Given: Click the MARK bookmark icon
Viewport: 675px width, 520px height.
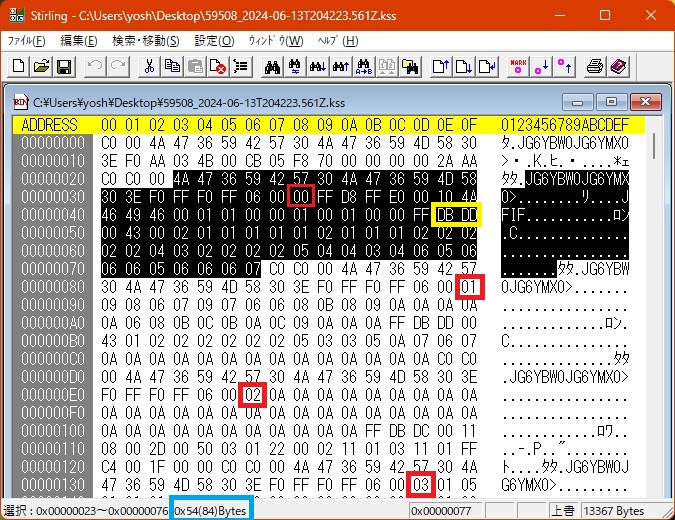Looking at the screenshot, I should 518,66.
